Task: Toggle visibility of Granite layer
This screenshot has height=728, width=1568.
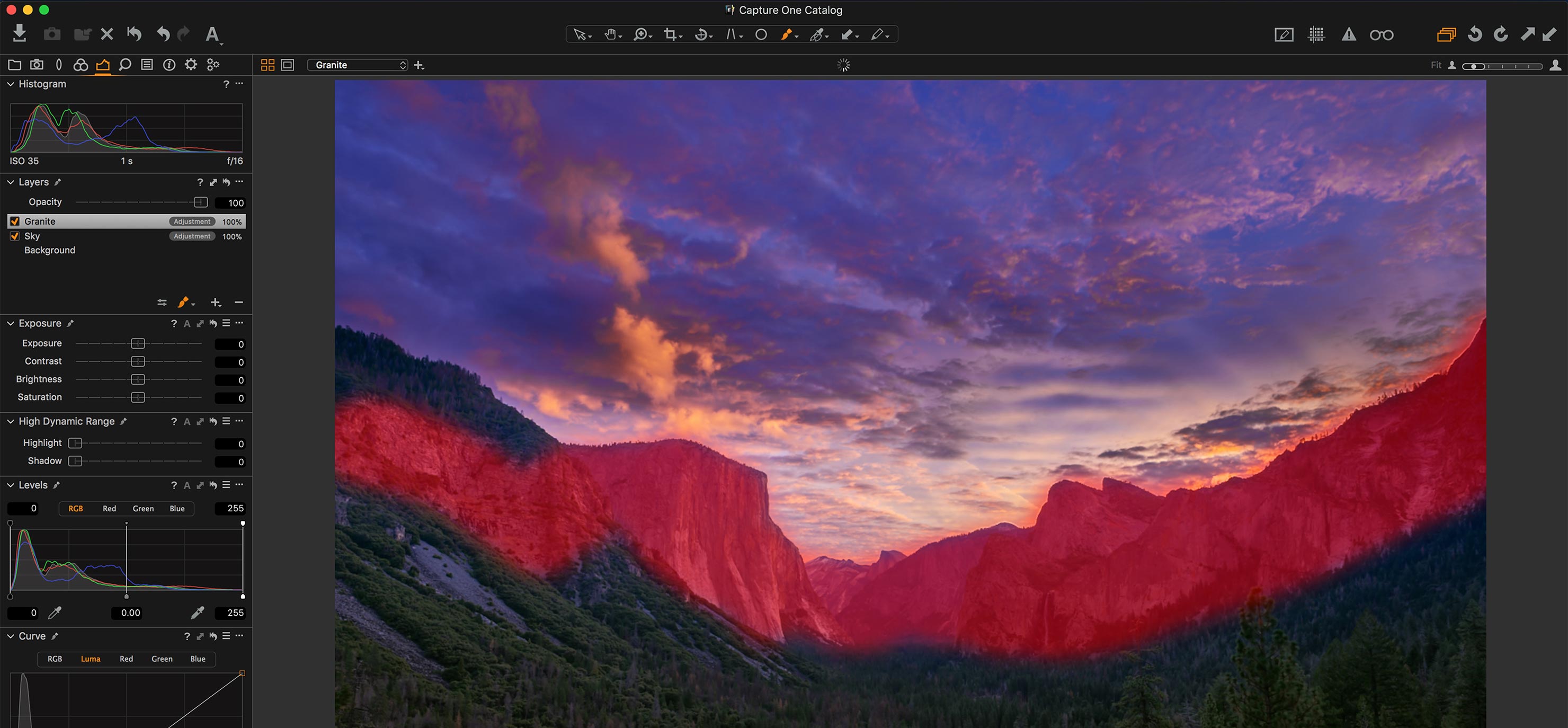Action: point(14,221)
